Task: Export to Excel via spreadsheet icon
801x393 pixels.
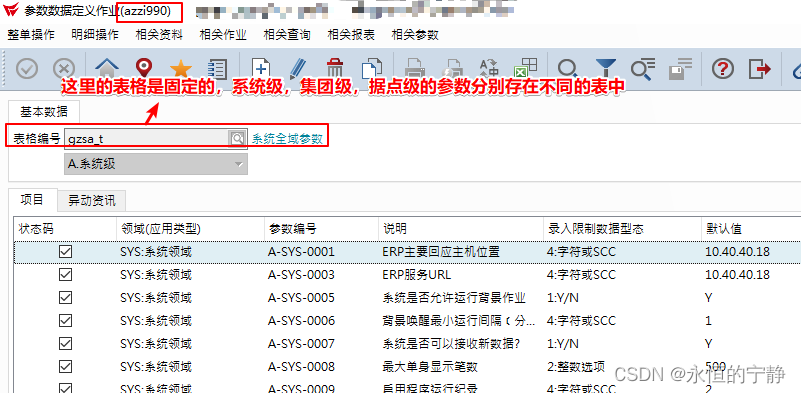Action: coord(526,68)
